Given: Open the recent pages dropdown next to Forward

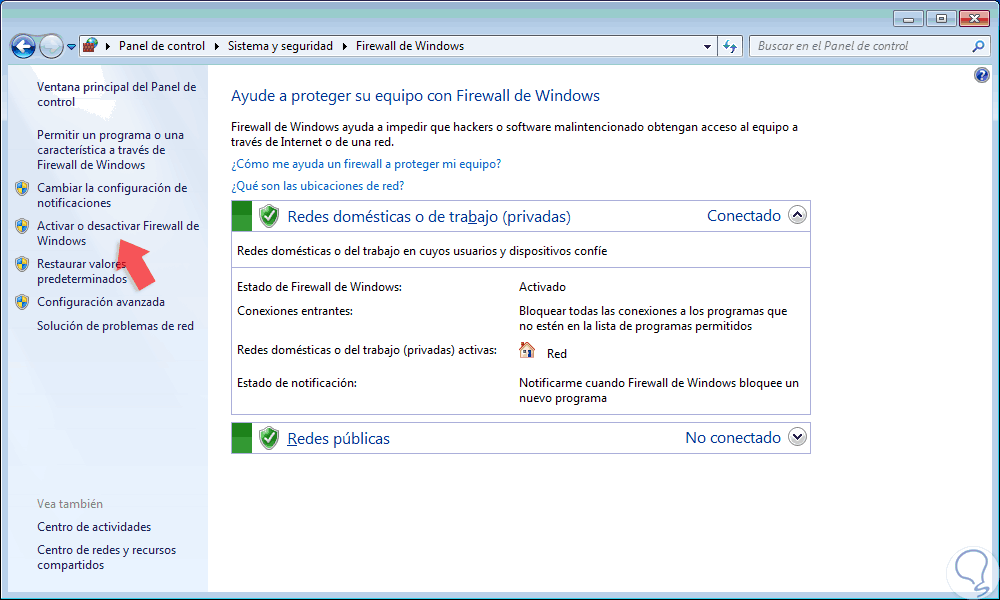Looking at the screenshot, I should (x=71, y=47).
